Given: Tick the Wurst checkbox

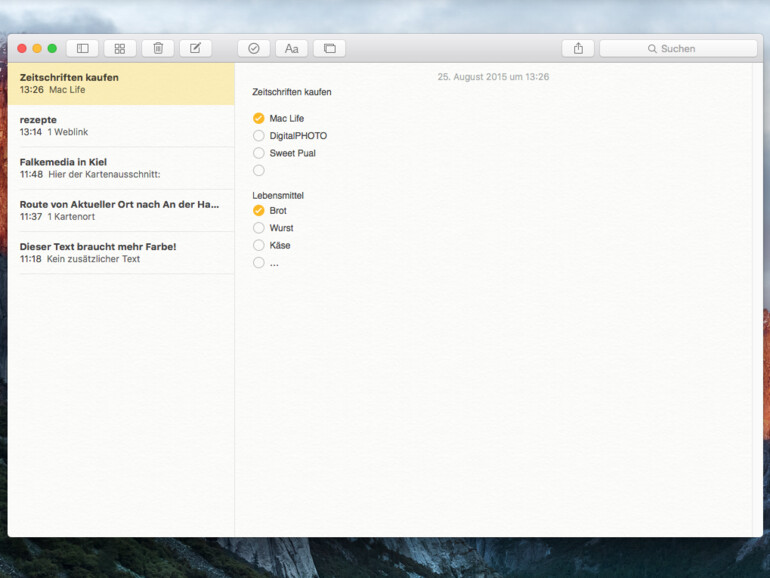Looking at the screenshot, I should point(259,228).
